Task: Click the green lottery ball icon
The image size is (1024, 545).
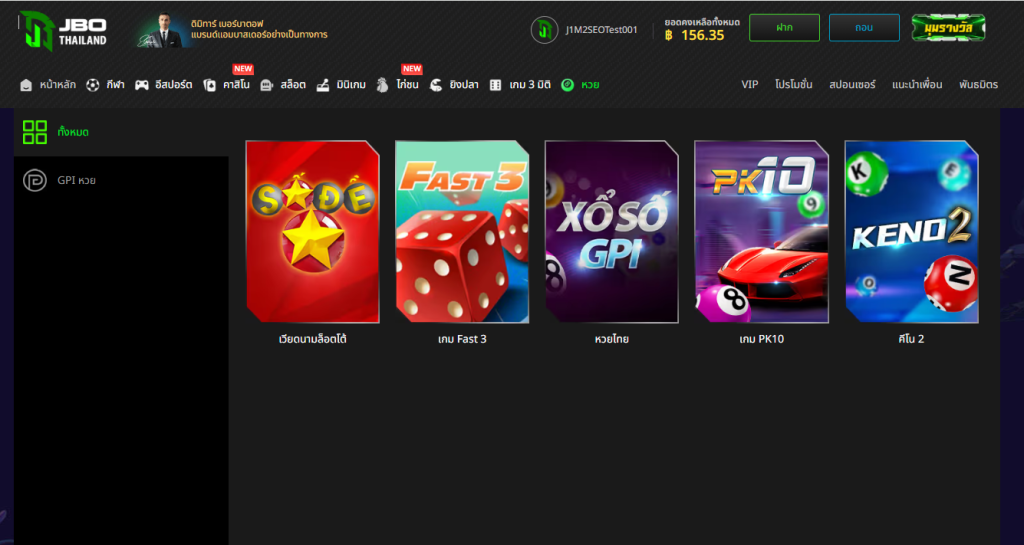Action: click(568, 85)
